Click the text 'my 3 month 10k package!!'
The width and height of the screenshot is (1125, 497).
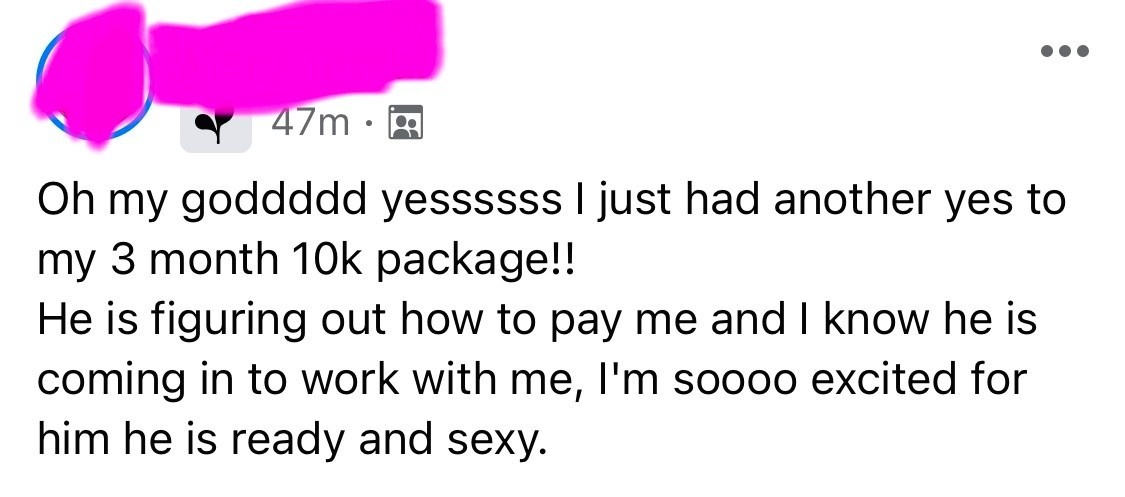coord(306,260)
